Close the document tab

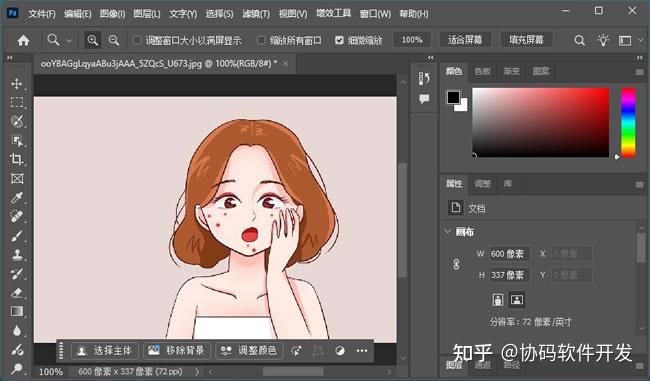[285, 64]
